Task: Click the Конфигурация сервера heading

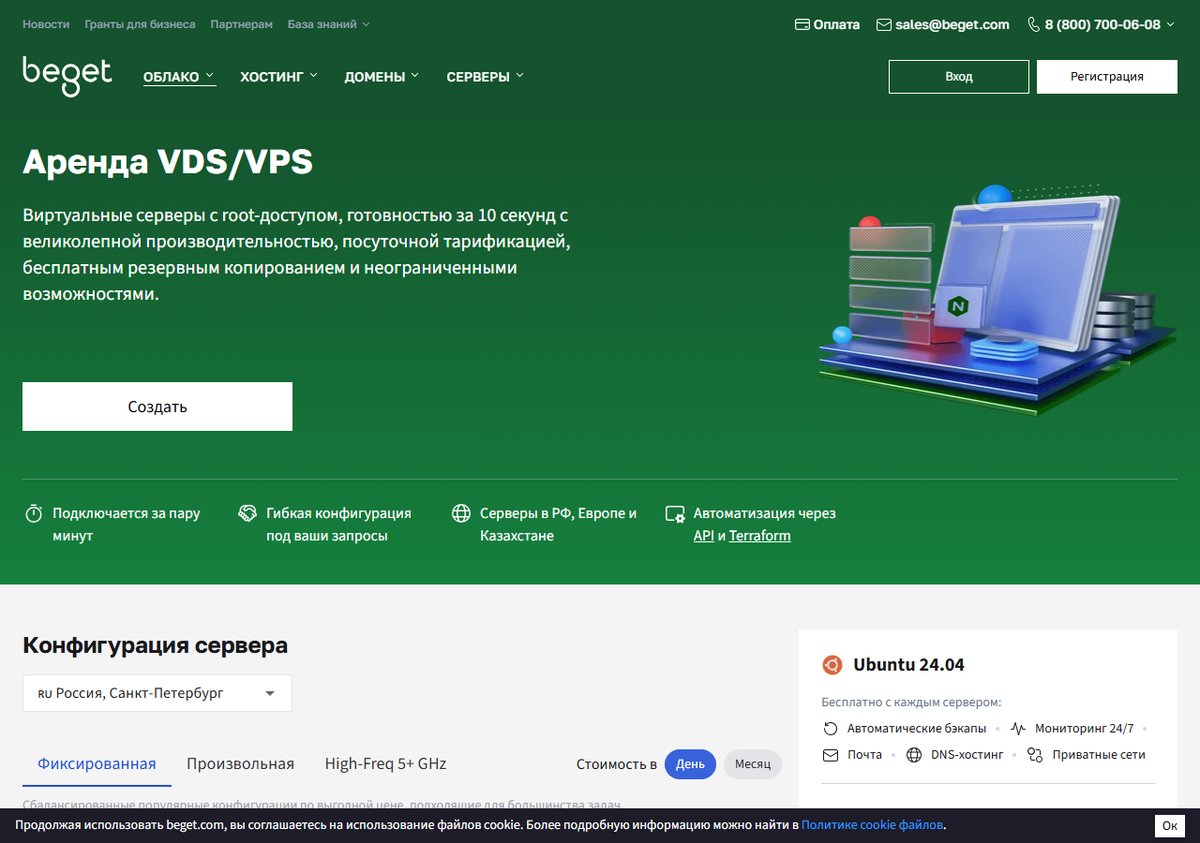Action: (155, 646)
